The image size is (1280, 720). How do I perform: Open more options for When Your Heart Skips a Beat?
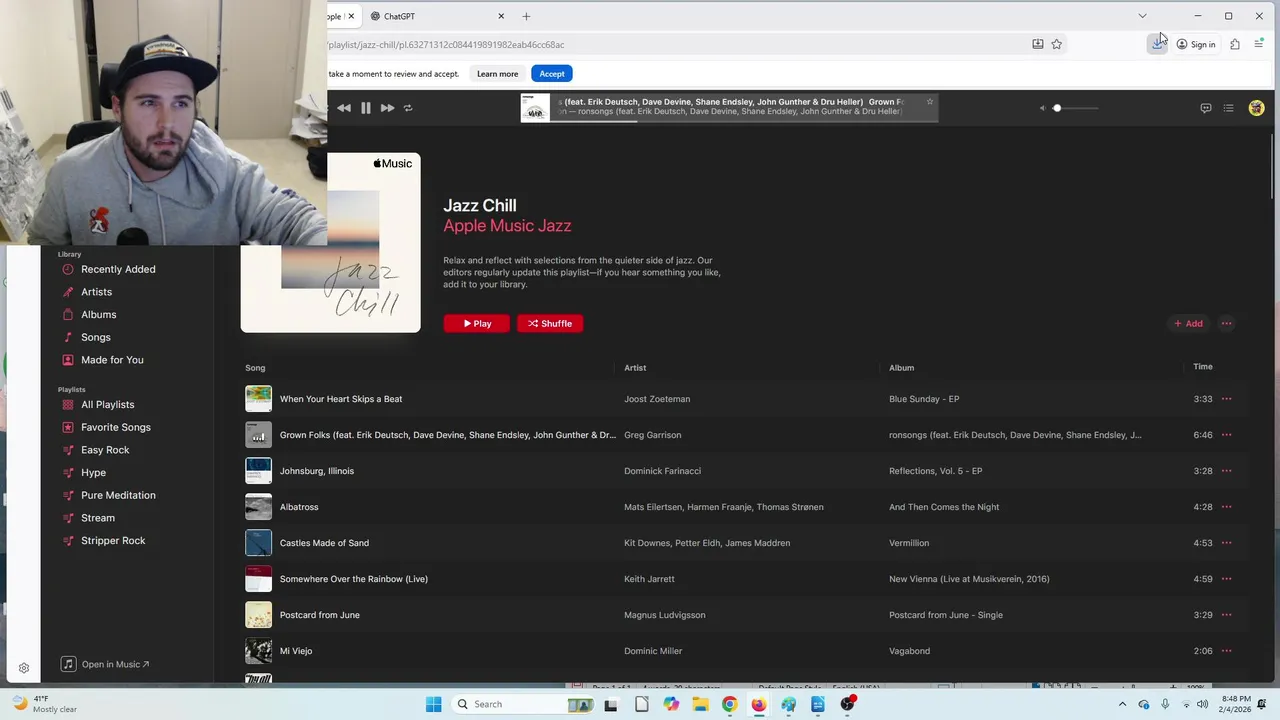coord(1227,399)
